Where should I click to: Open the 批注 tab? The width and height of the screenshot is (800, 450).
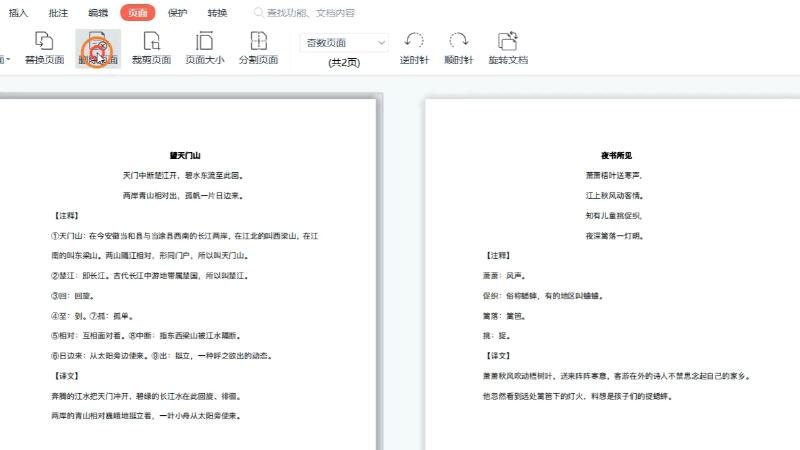(x=58, y=13)
